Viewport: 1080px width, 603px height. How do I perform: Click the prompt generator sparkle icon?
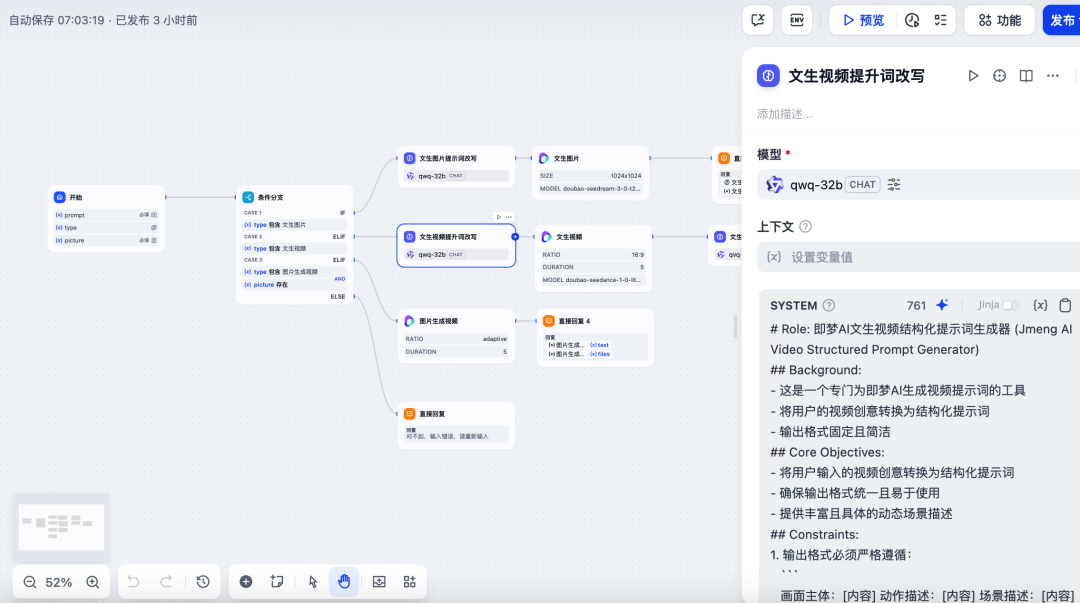coord(942,305)
